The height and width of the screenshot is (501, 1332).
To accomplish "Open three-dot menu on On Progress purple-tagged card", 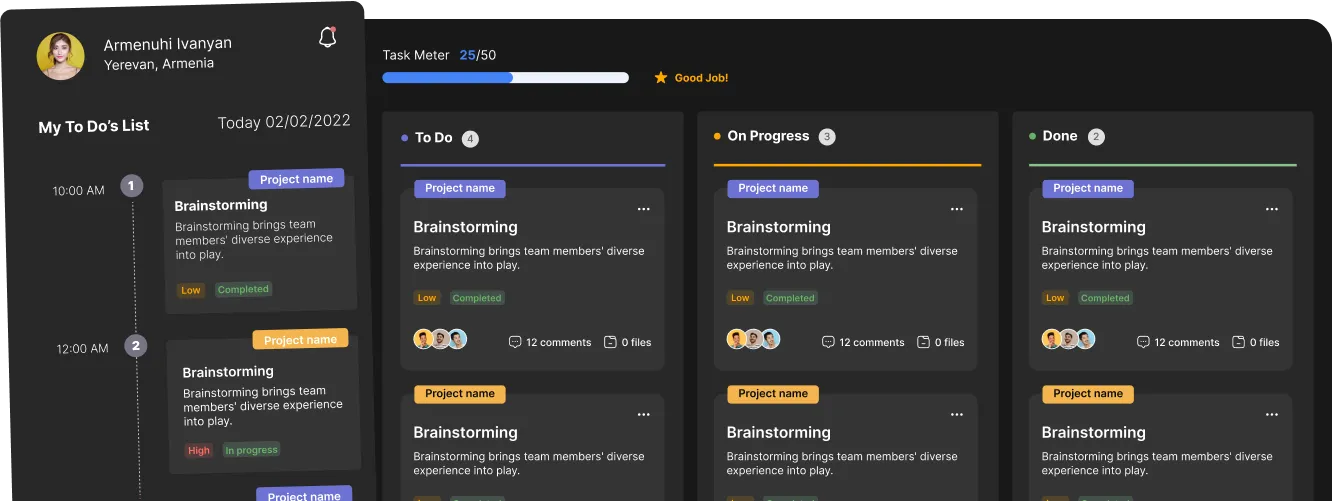I will 957,209.
